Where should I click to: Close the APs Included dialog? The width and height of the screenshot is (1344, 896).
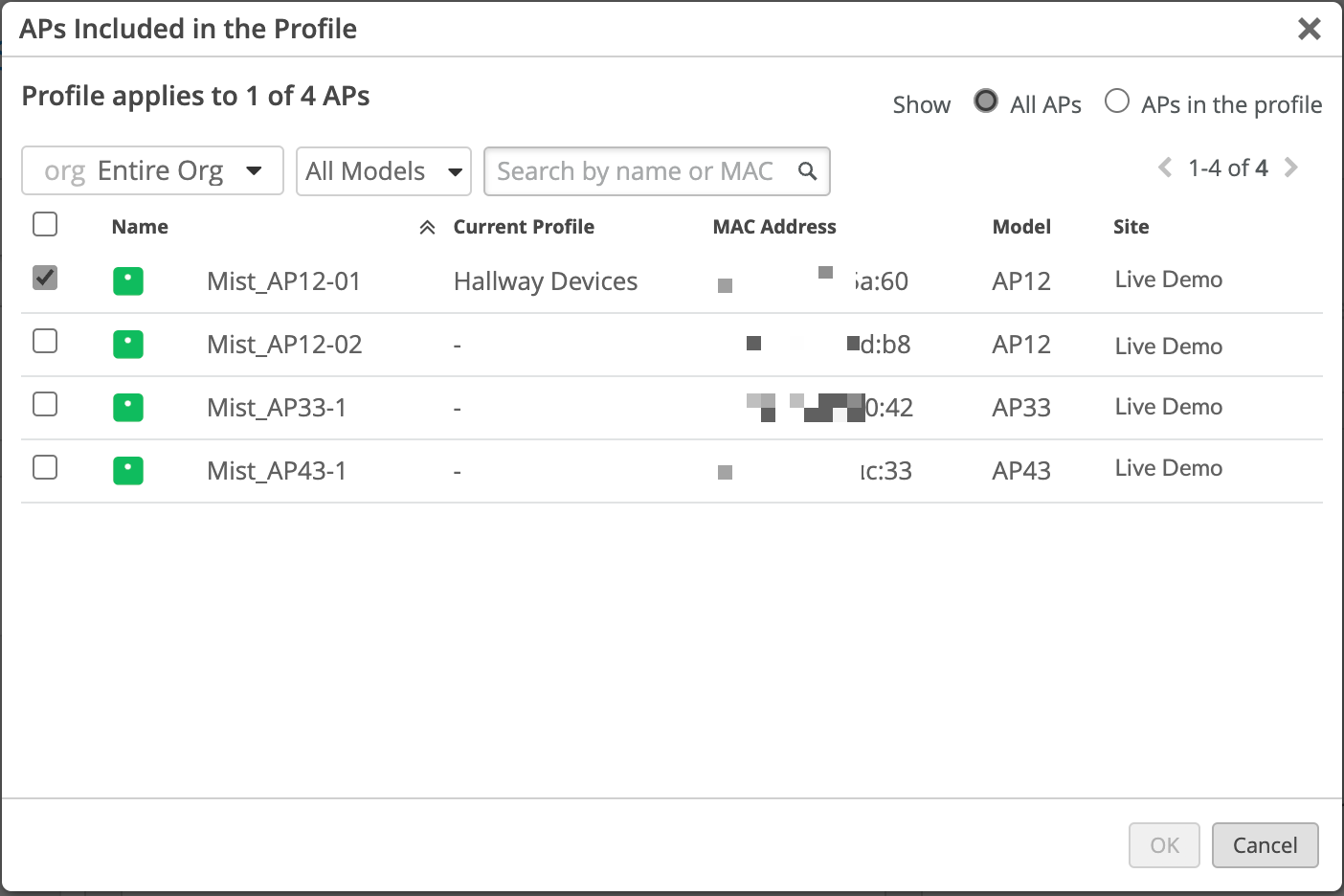1309,30
